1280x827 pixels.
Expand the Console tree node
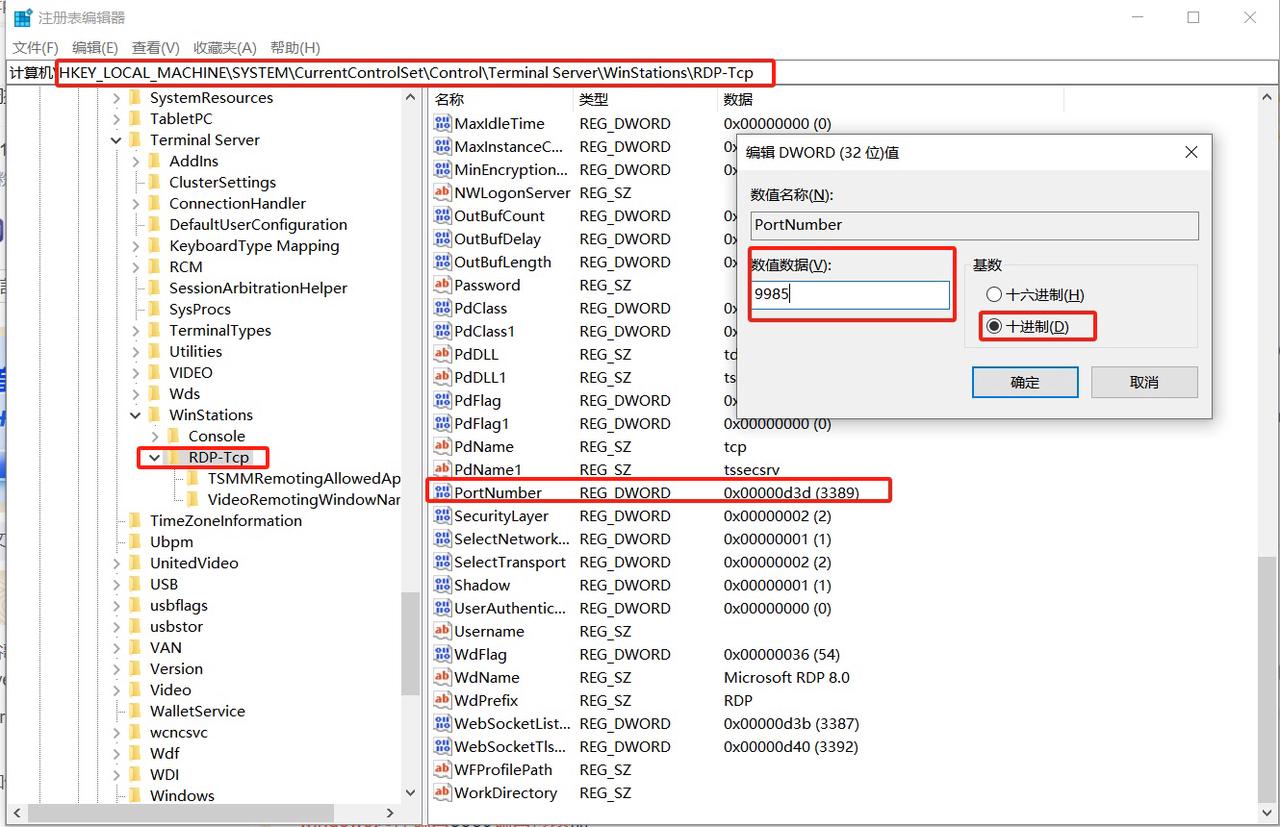click(x=155, y=436)
